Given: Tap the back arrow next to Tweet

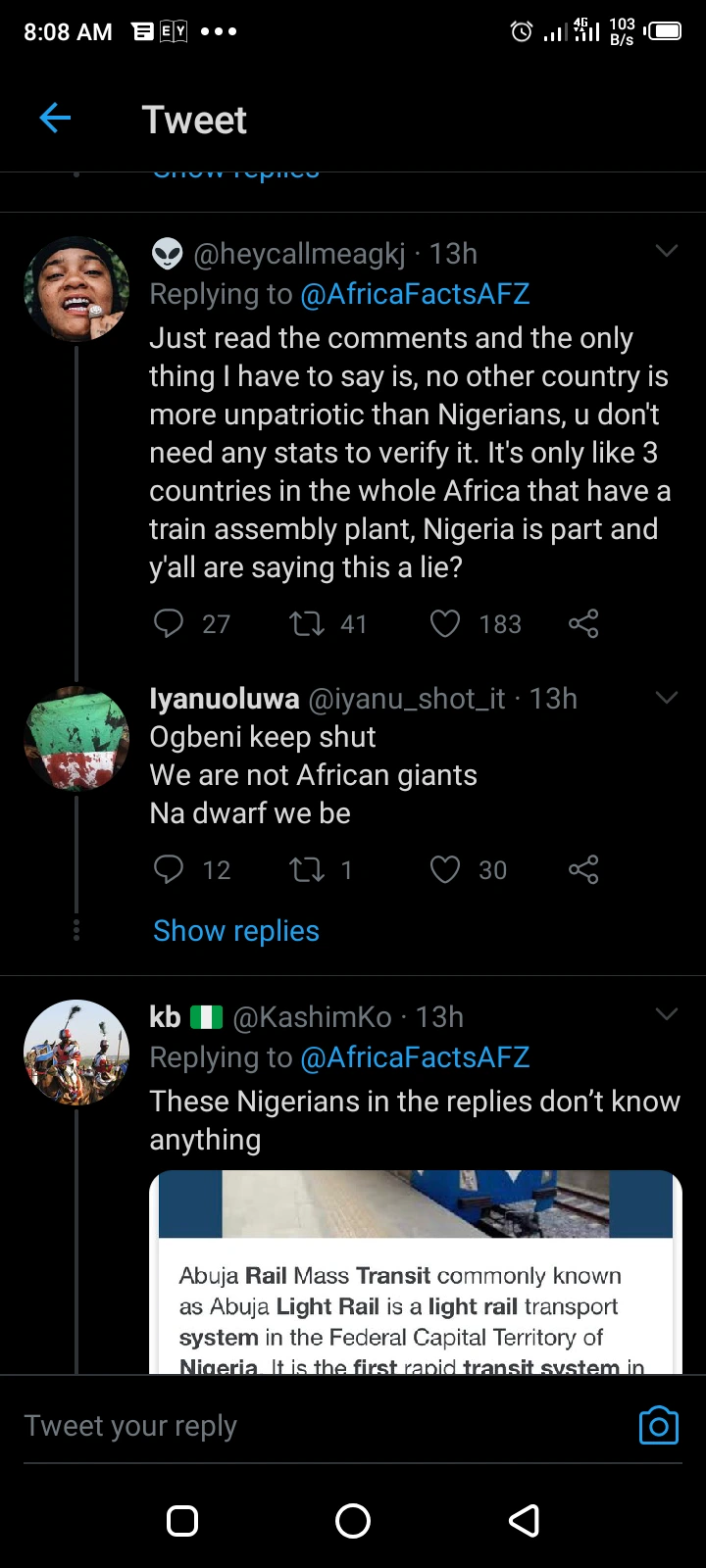Looking at the screenshot, I should pyautogui.click(x=55, y=119).
